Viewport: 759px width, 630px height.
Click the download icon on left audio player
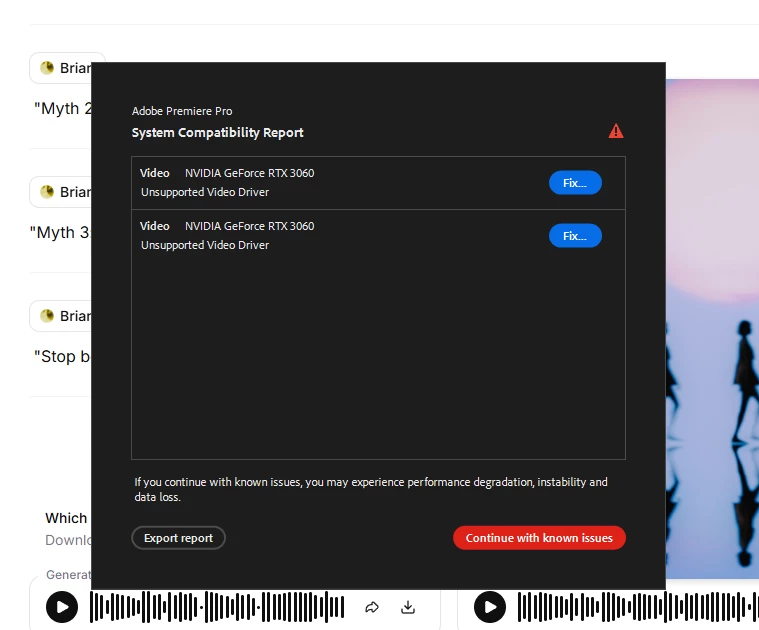coord(408,607)
